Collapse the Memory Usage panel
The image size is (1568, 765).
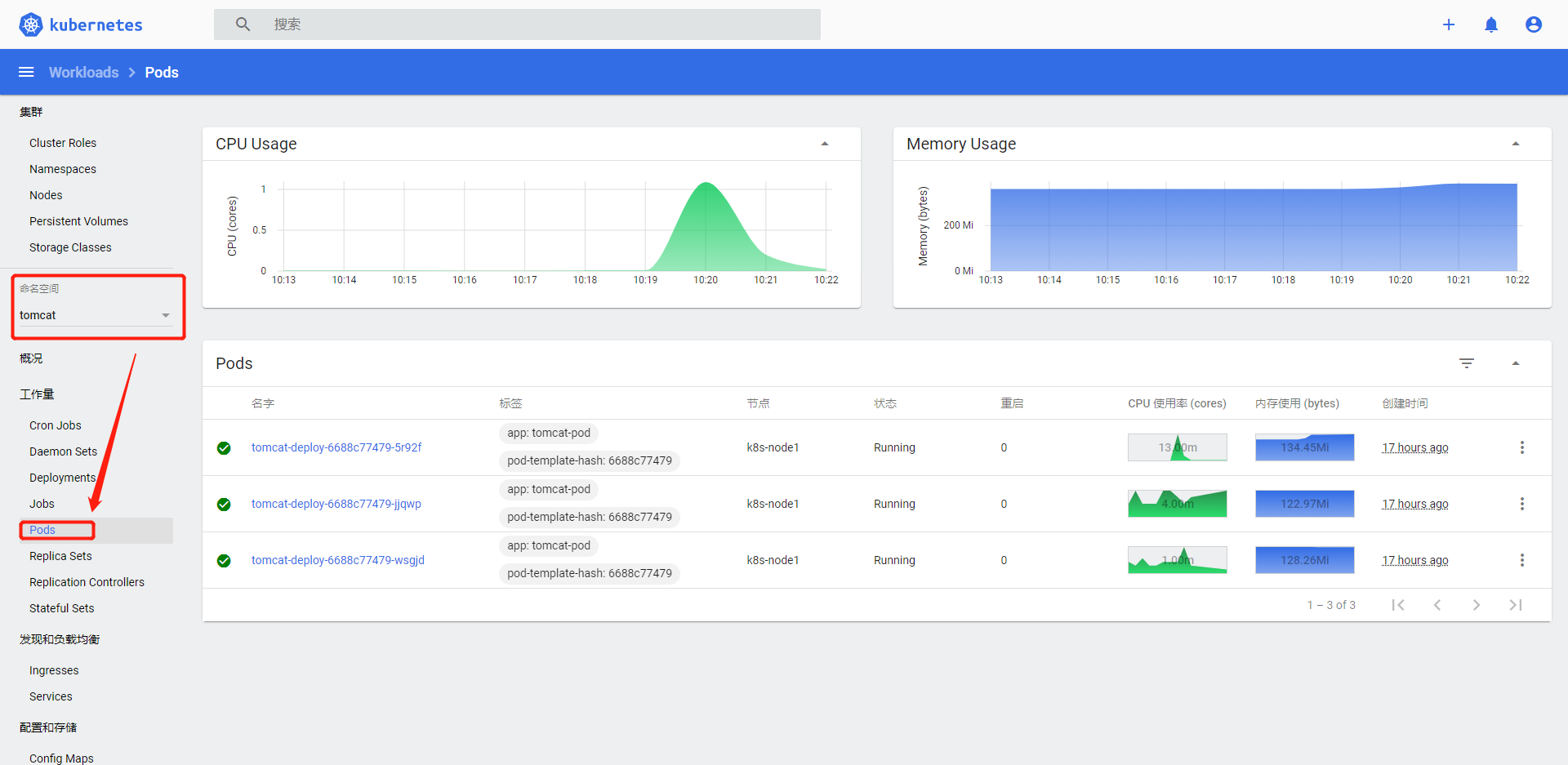pos(1517,144)
